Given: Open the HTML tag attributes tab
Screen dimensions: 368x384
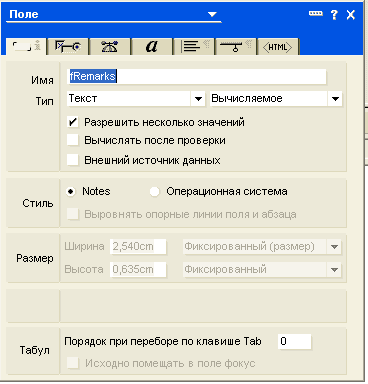Looking at the screenshot, I should [x=278, y=47].
